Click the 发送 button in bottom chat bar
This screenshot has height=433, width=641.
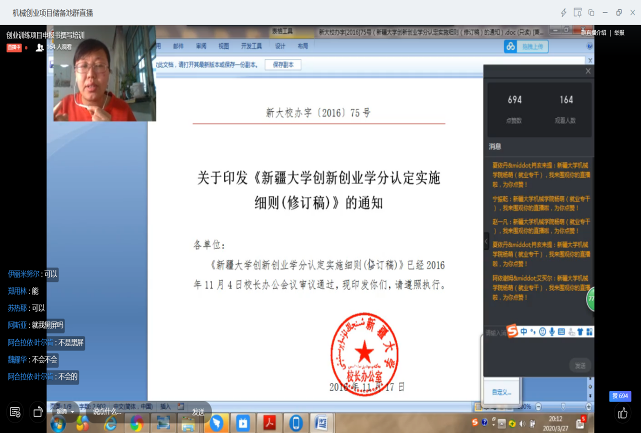pyautogui.click(x=198, y=412)
